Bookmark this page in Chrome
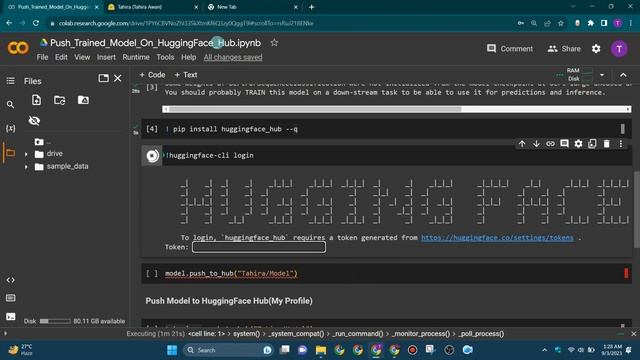640x360 pixels. pyautogui.click(x=561, y=23)
